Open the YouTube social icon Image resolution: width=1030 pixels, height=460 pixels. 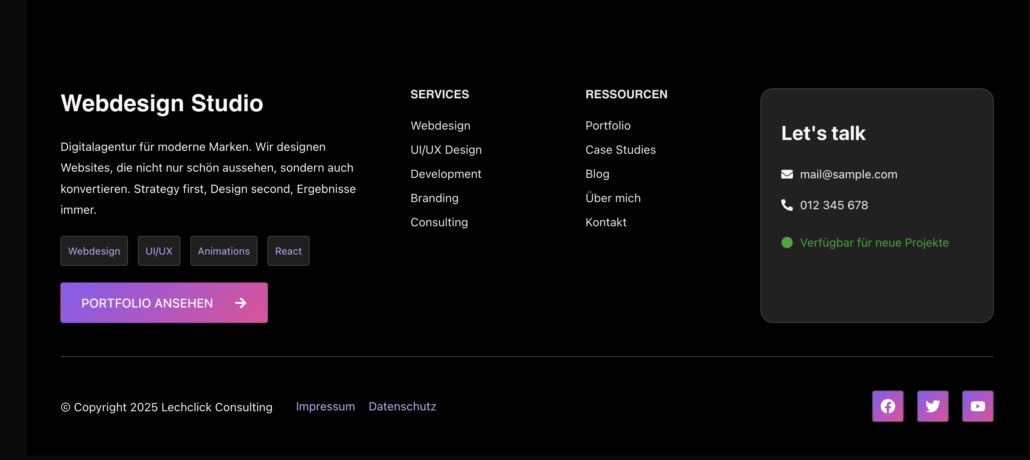coord(978,406)
